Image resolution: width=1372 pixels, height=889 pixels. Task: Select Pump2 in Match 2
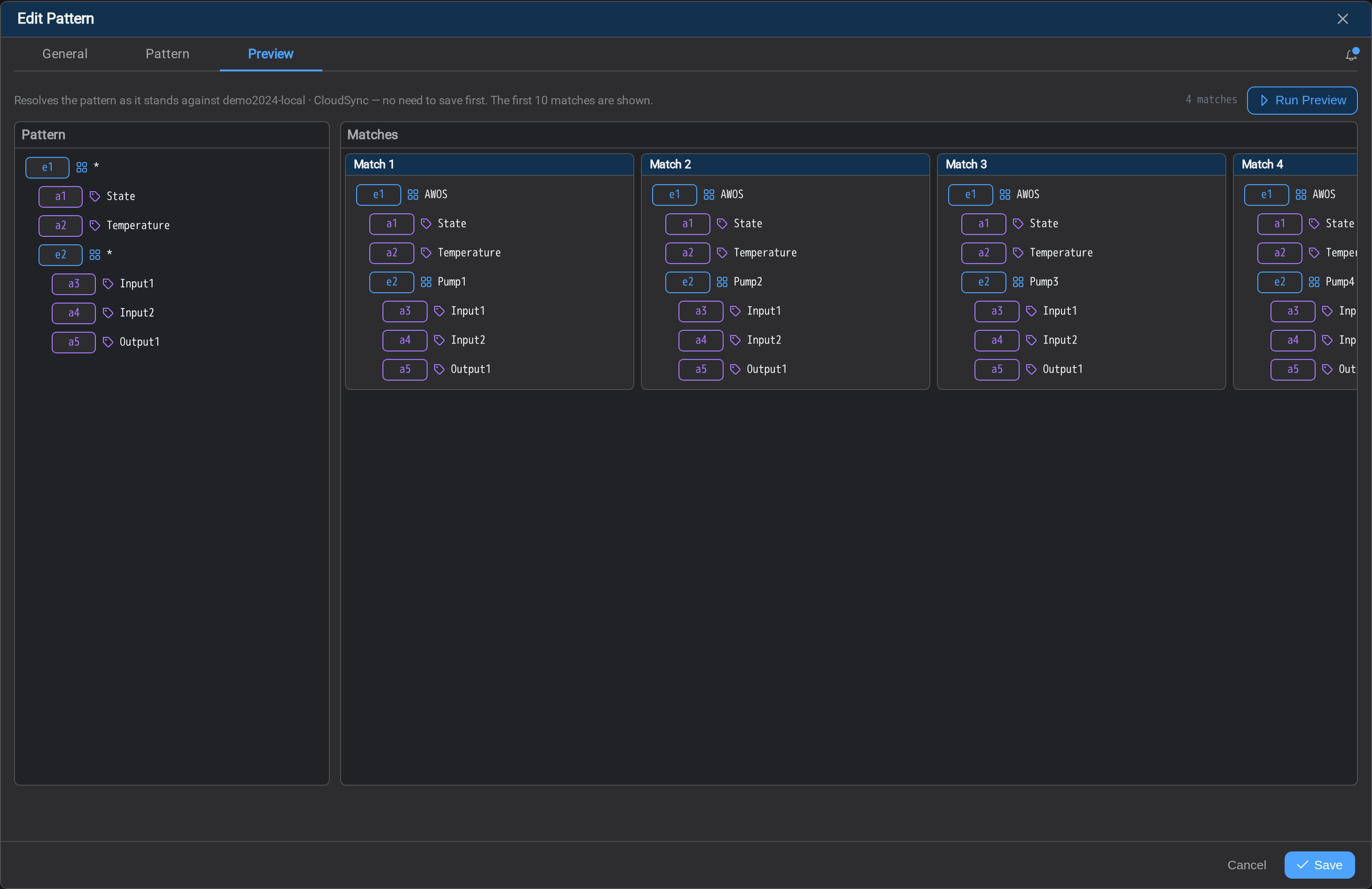(748, 282)
